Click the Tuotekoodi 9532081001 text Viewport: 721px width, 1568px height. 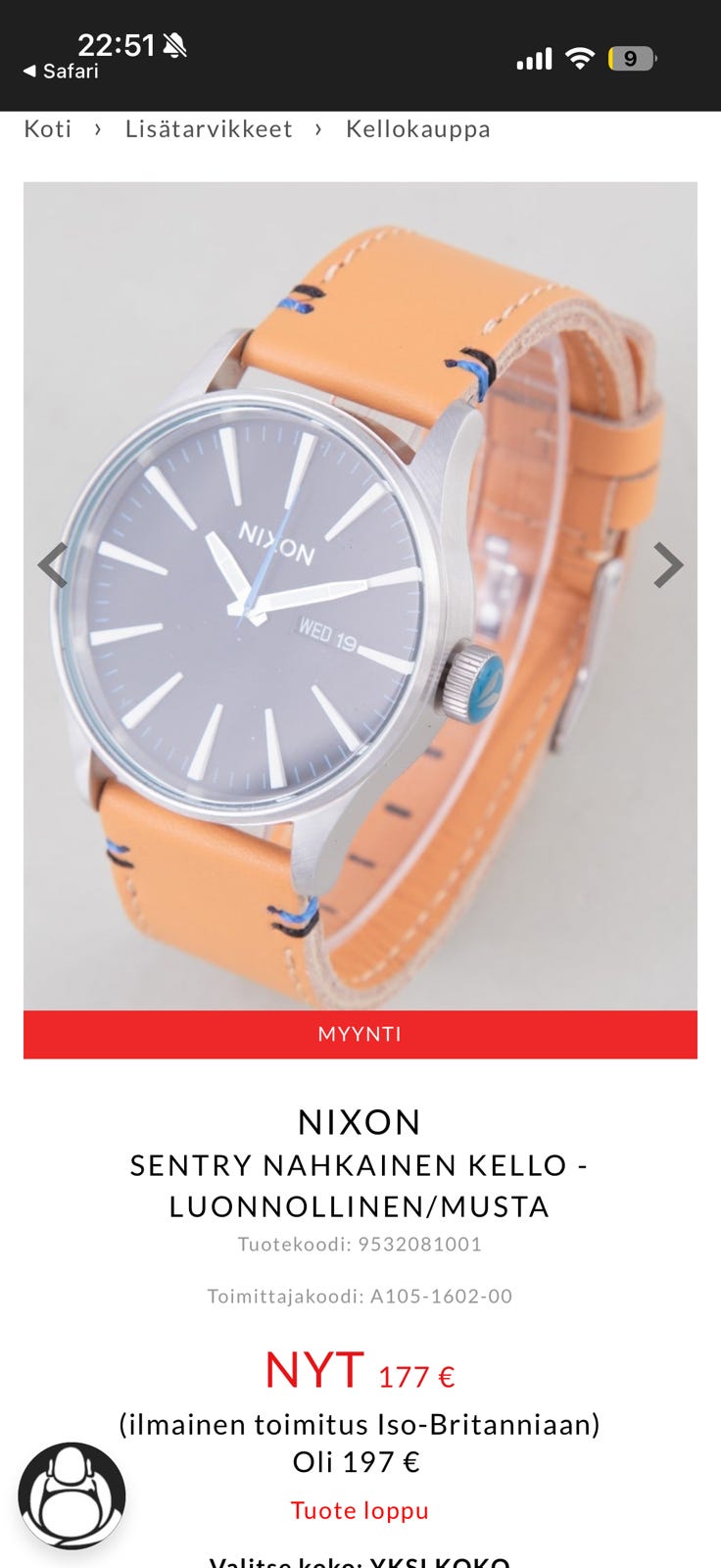(360, 1245)
